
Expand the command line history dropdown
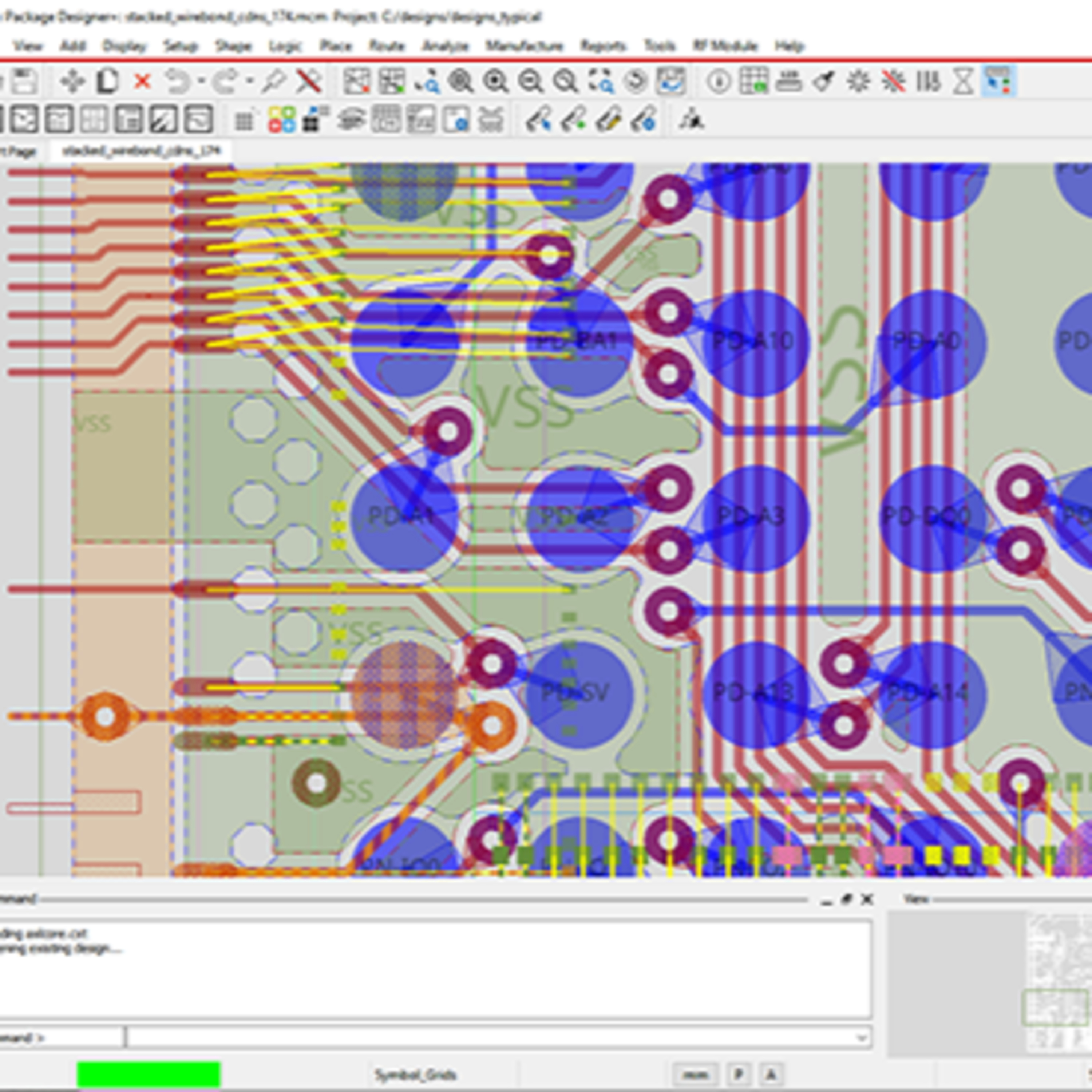861,1038
